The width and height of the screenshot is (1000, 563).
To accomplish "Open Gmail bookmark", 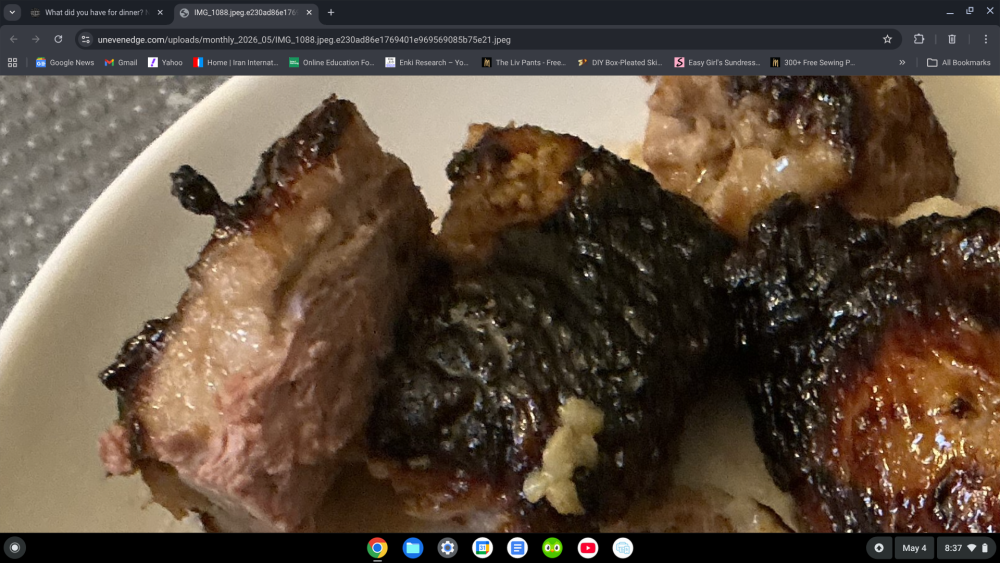I will [121, 62].
